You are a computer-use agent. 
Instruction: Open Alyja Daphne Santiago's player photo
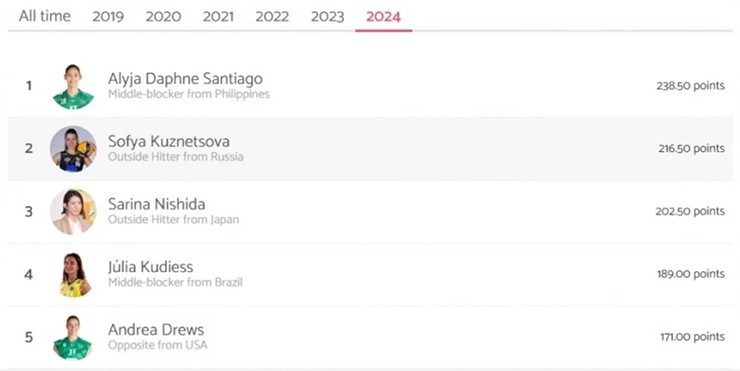73,86
